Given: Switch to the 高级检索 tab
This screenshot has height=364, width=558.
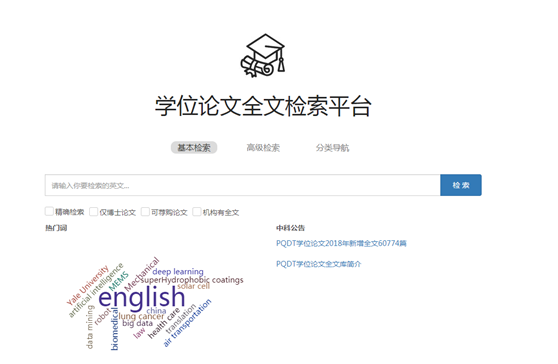Looking at the screenshot, I should pos(263,148).
